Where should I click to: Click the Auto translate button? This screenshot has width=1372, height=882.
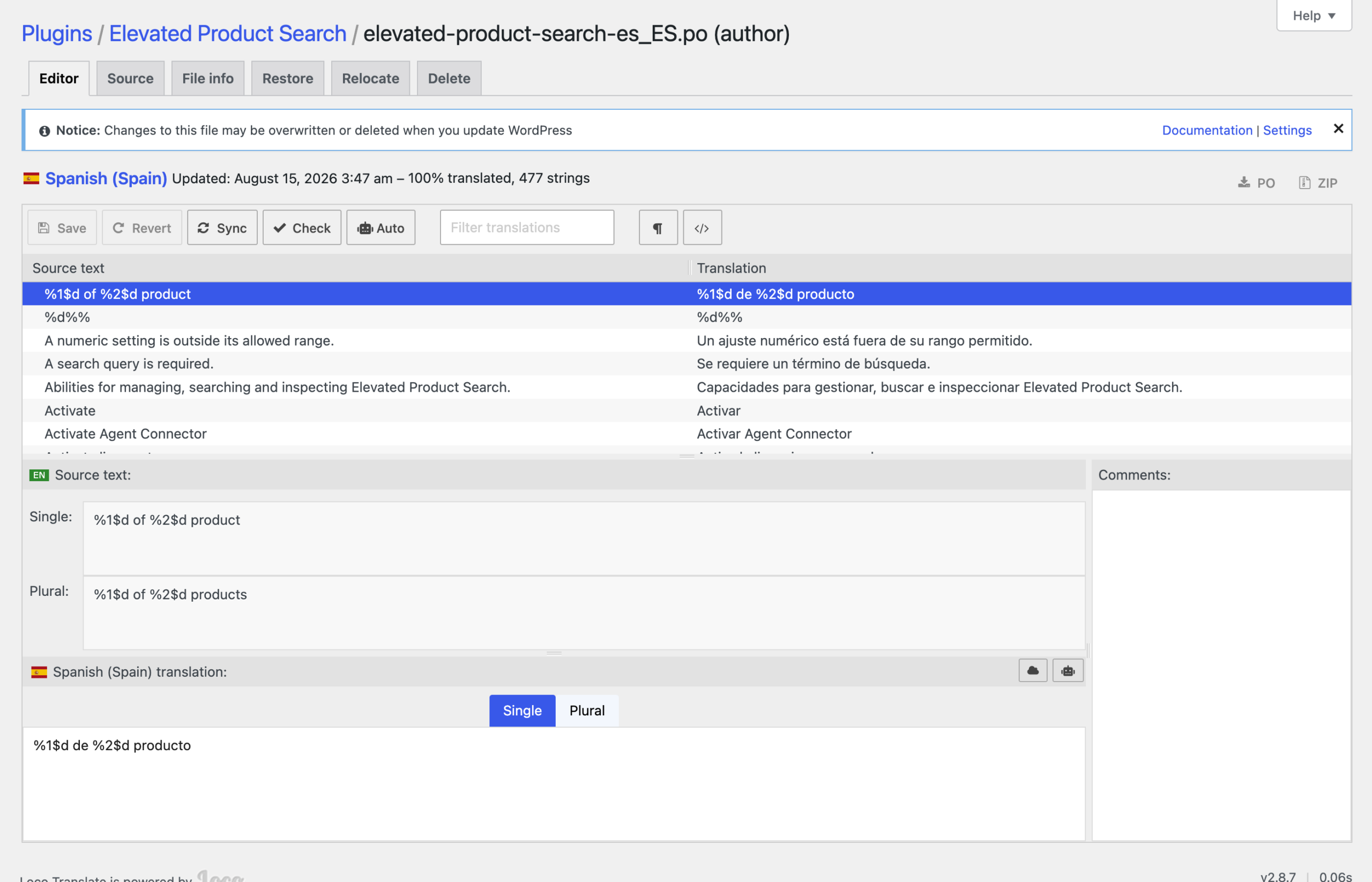tap(381, 228)
